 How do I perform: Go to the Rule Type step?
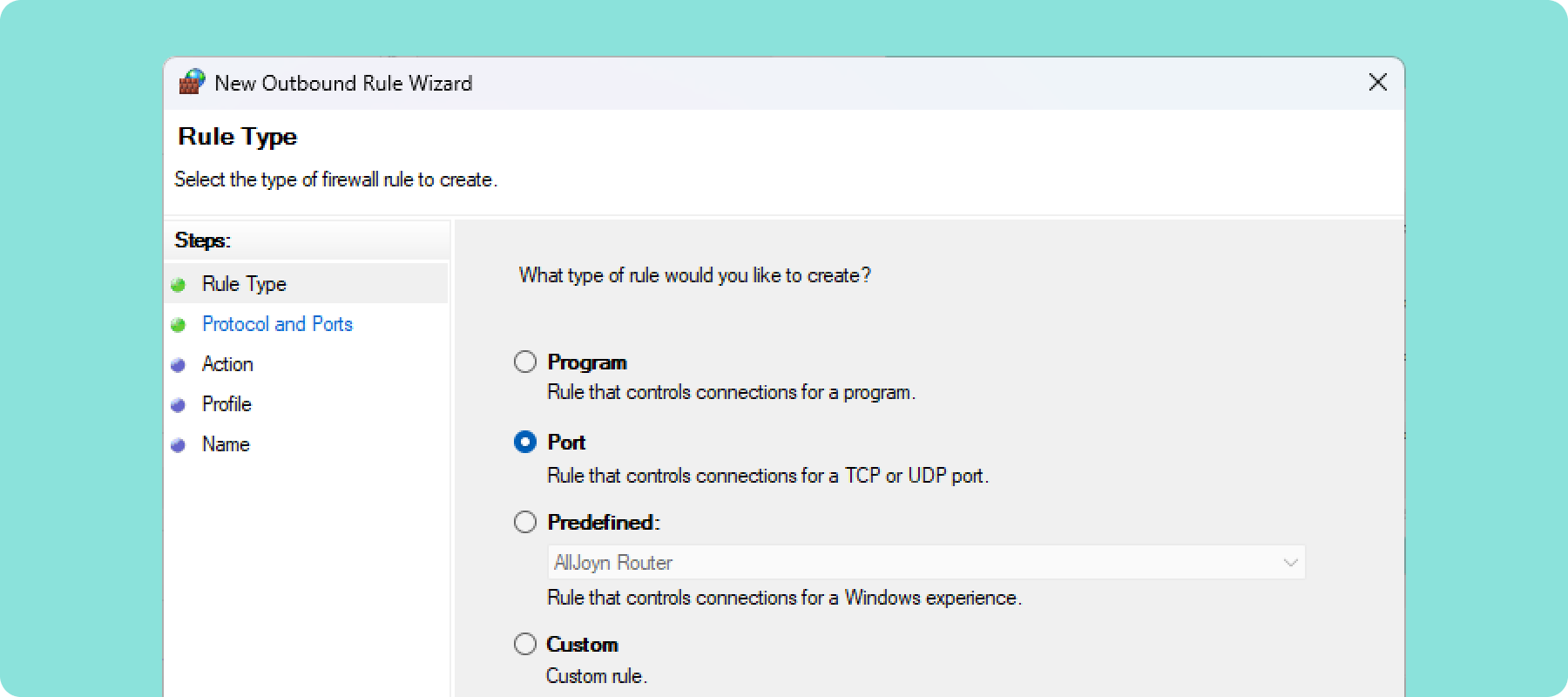(244, 284)
